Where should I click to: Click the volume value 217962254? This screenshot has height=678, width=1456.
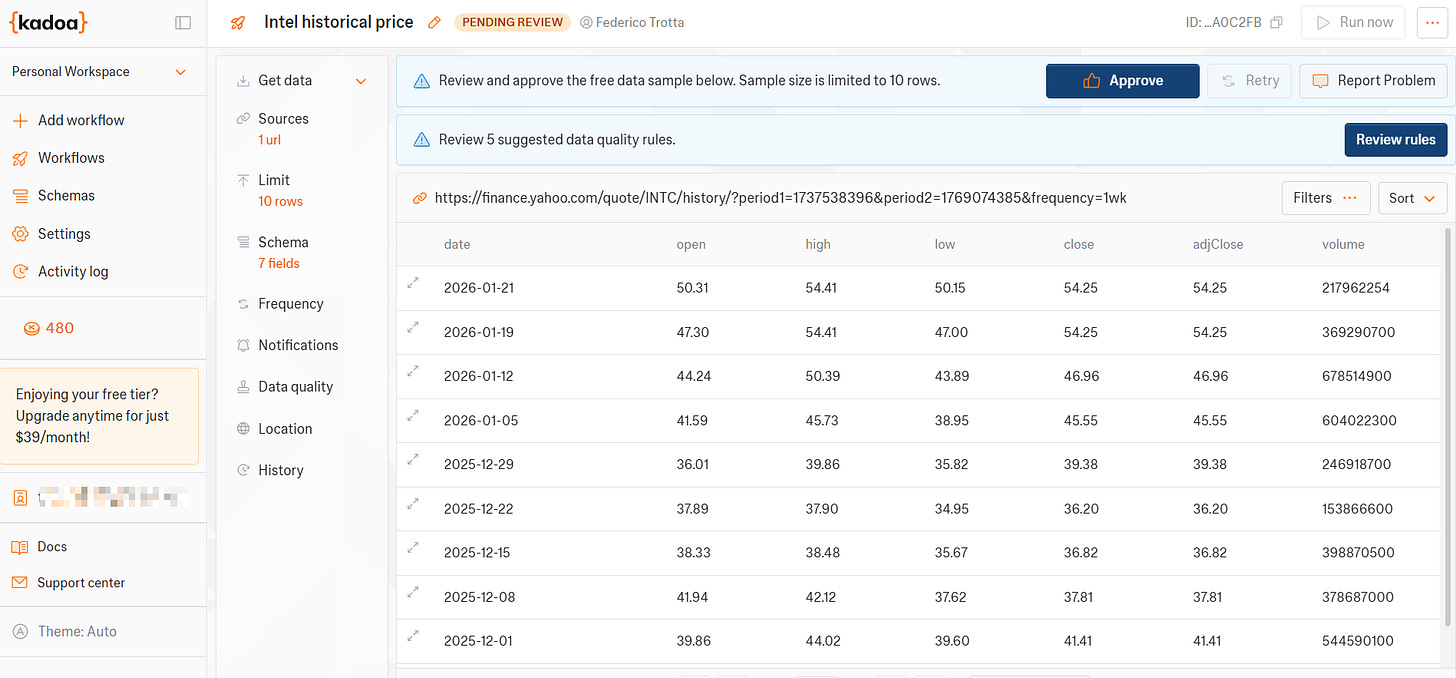pyautogui.click(x=1356, y=288)
